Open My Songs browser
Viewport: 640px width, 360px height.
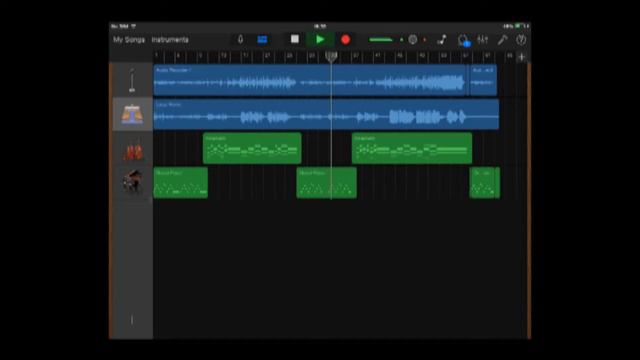click(129, 40)
